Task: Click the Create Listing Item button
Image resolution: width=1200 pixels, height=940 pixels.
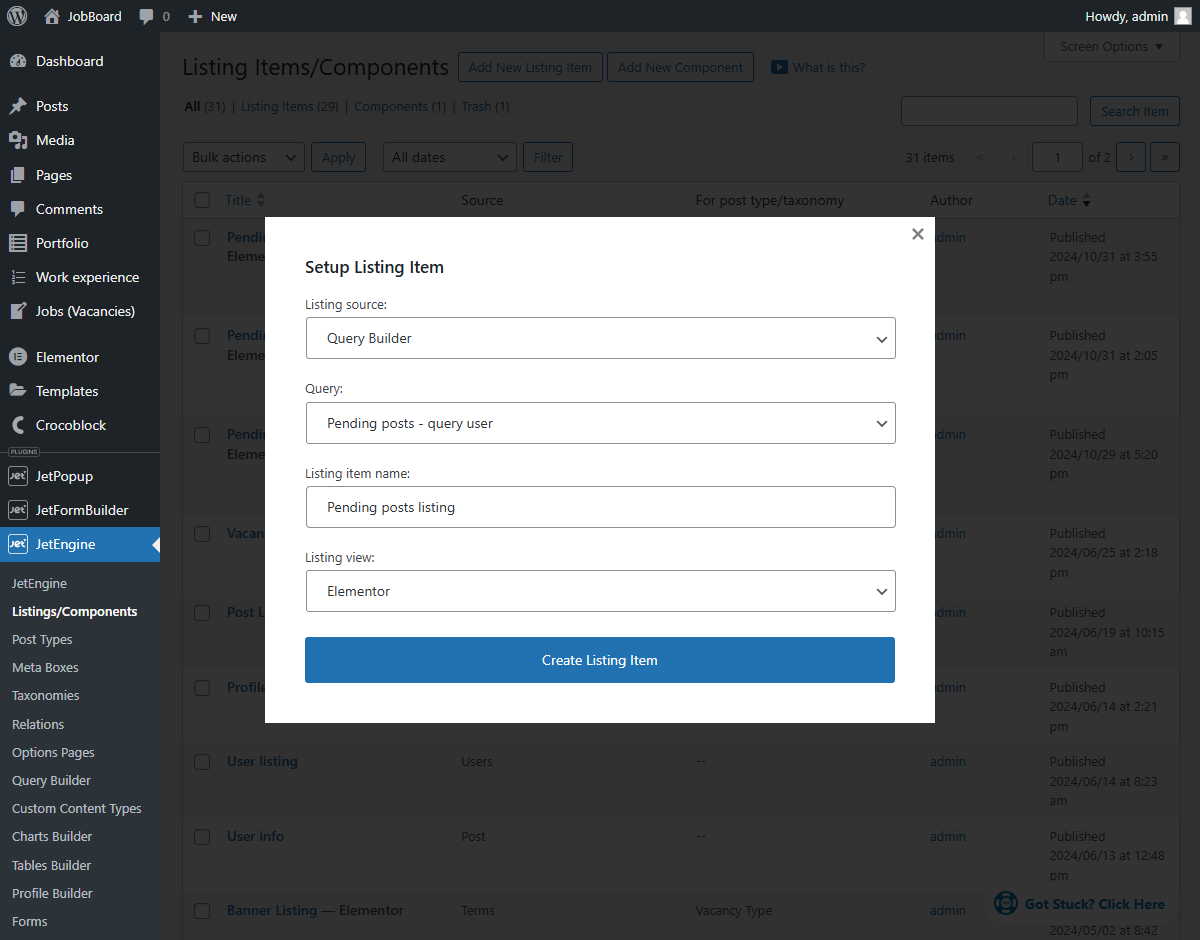Action: coord(600,660)
